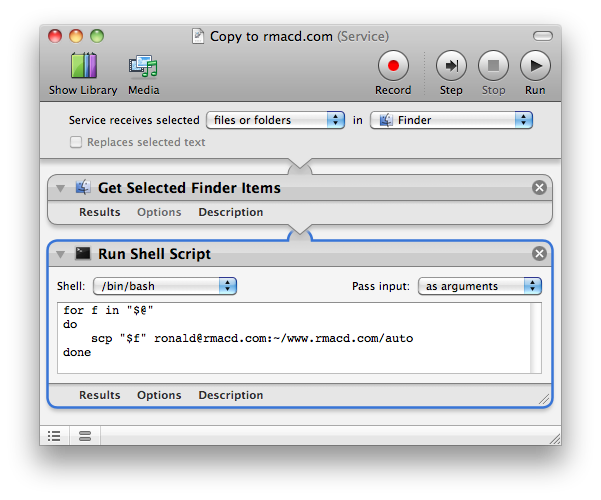Collapse the Run Shell Script action
Screen dimensions: 601x500
click(x=61, y=254)
